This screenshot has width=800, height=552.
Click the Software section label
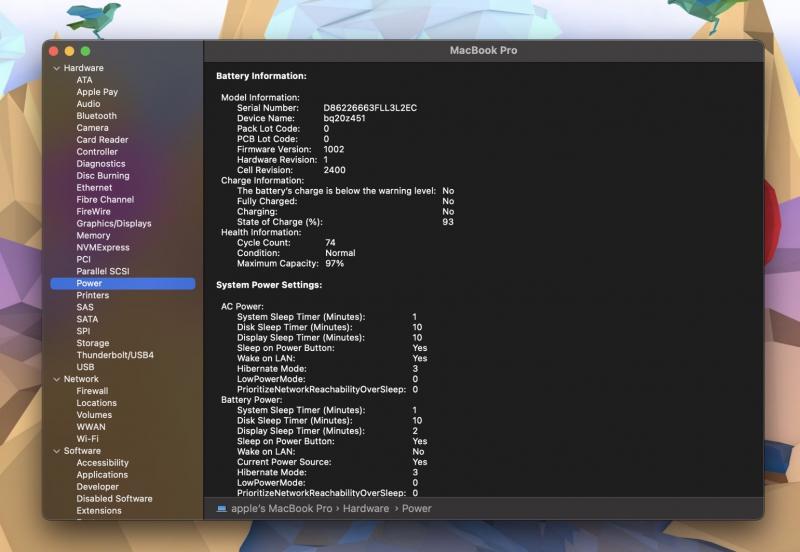(82, 451)
